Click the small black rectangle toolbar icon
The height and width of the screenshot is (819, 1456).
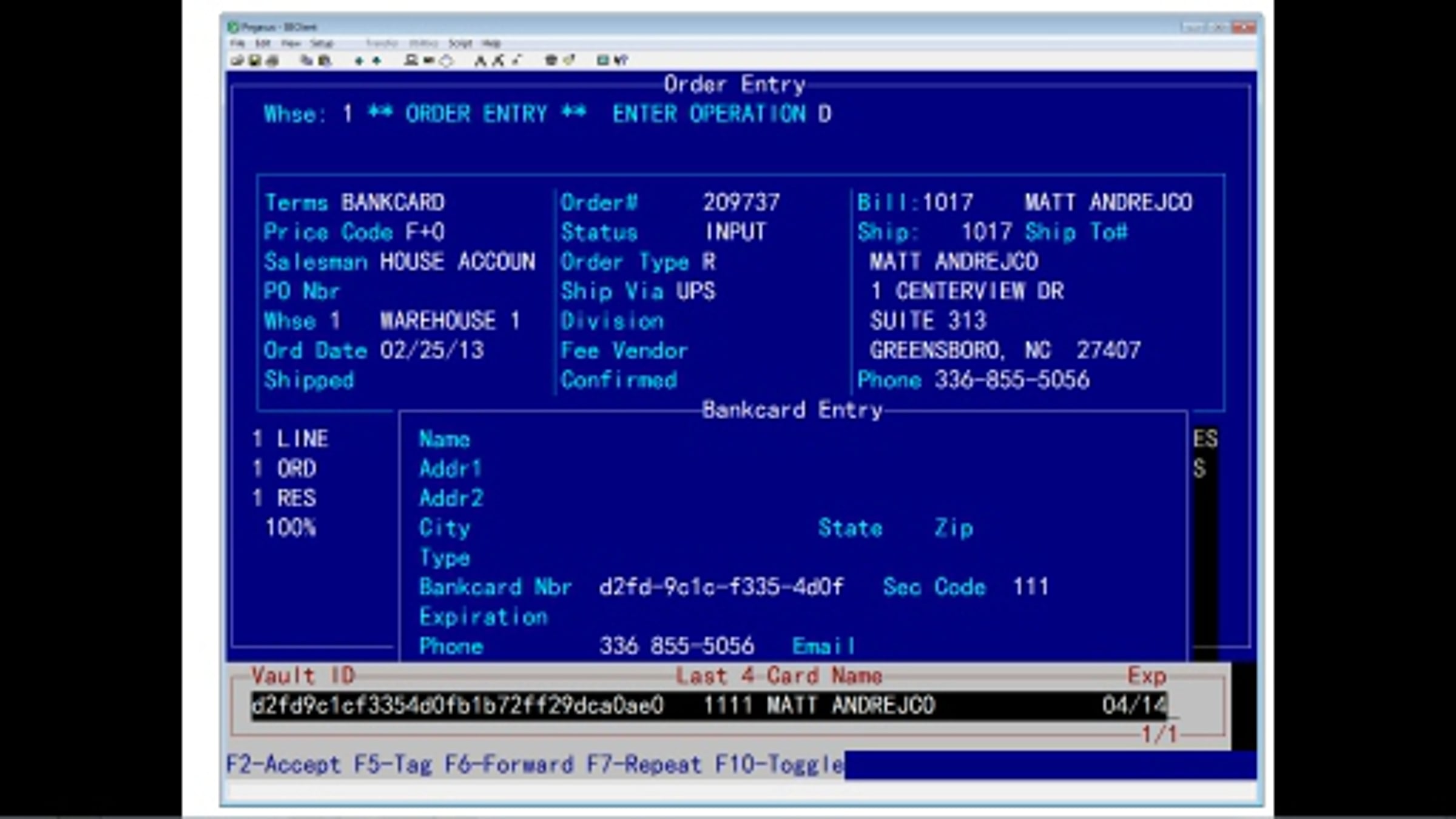tap(428, 60)
